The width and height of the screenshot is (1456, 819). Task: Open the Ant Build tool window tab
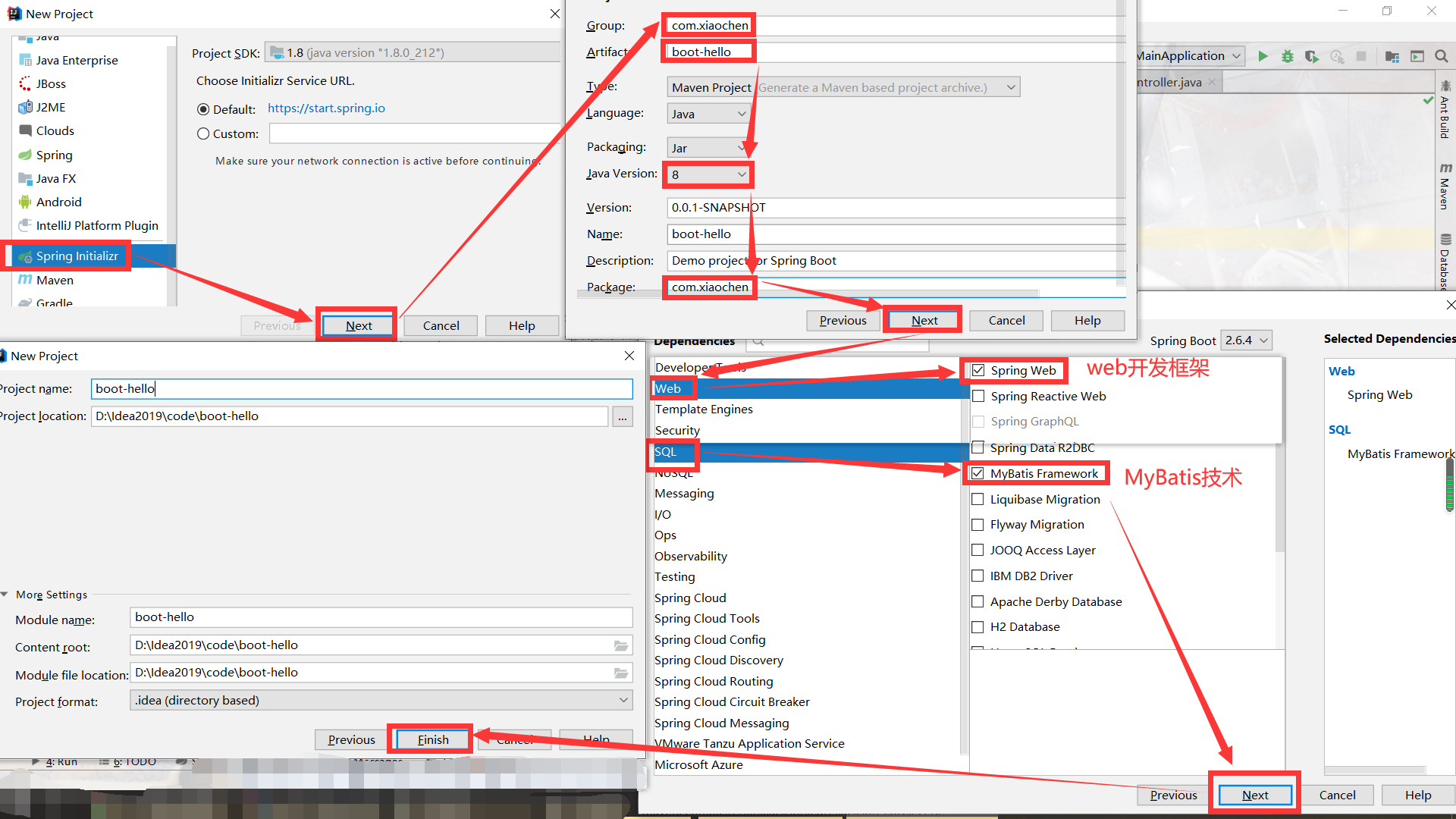[1445, 110]
